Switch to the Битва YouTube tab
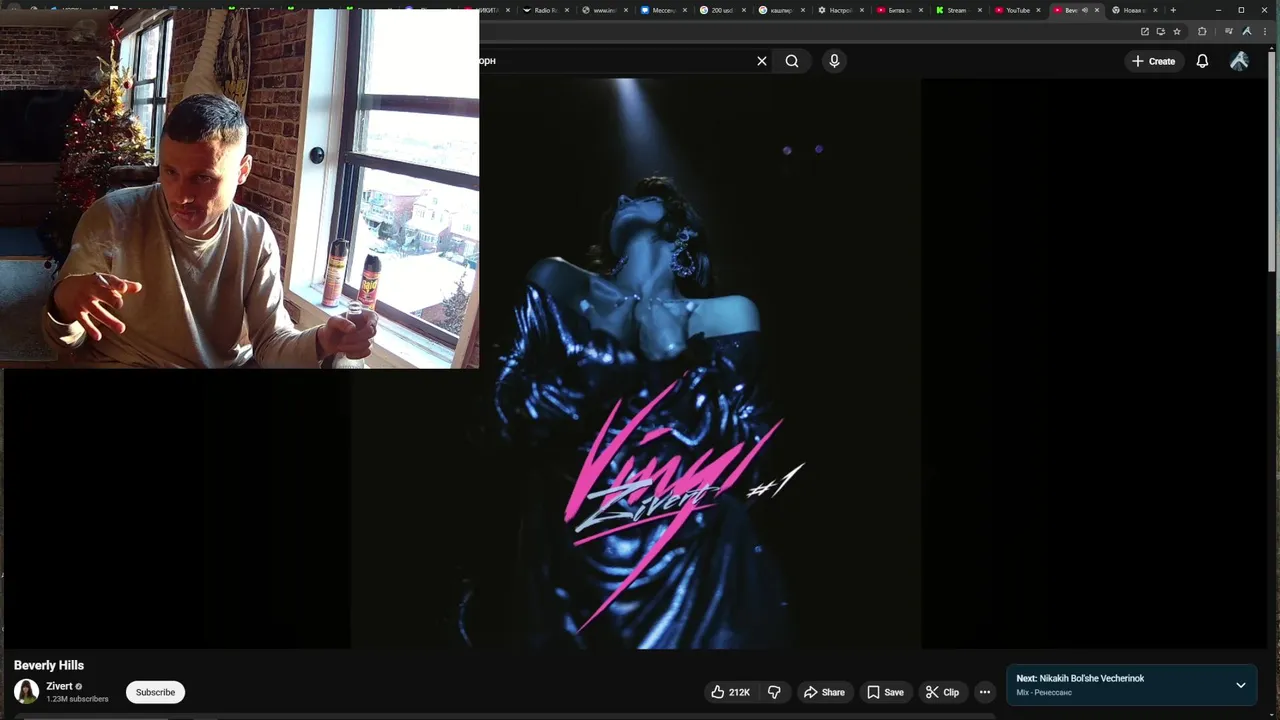The width and height of the screenshot is (1280, 720). [898, 10]
